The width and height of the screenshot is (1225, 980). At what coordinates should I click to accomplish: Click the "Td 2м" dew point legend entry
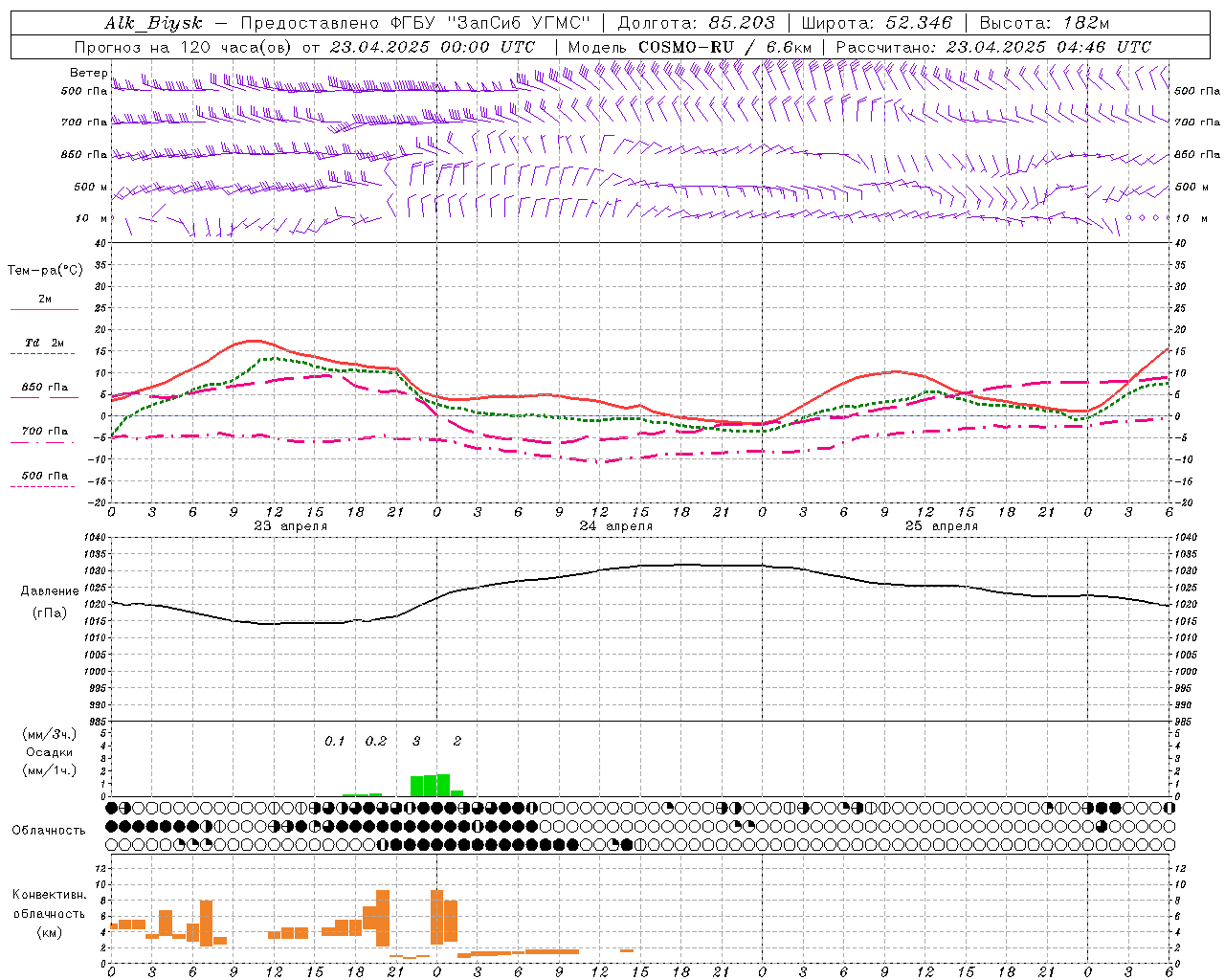pyautogui.click(x=44, y=343)
